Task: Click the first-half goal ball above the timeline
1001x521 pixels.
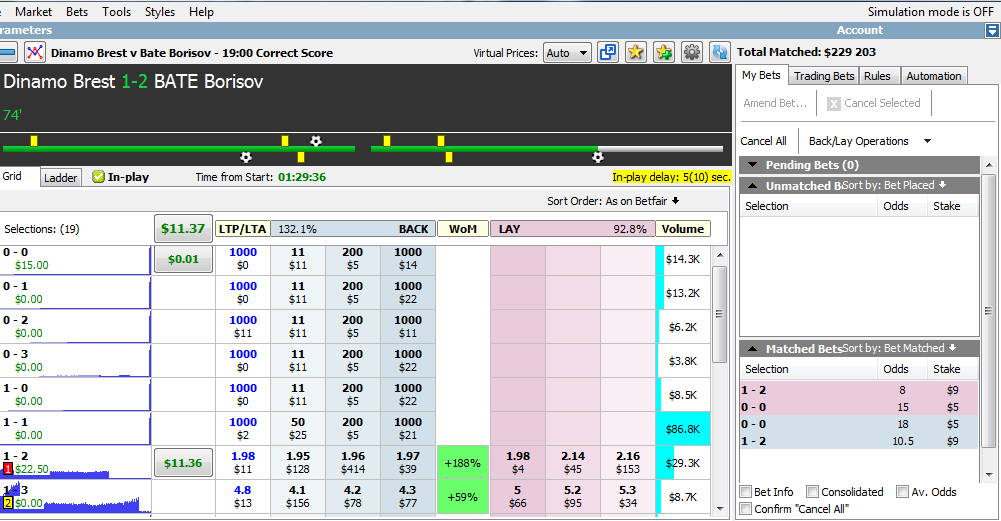Action: (315, 140)
